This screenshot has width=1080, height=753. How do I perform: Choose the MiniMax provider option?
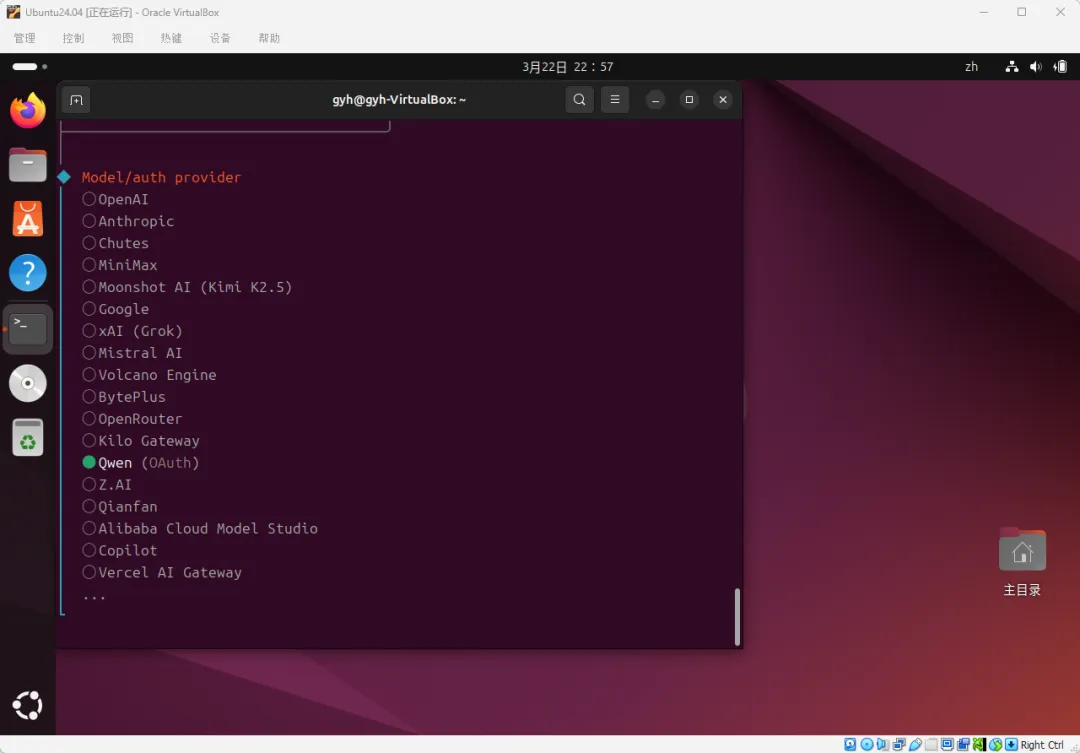[x=120, y=265]
